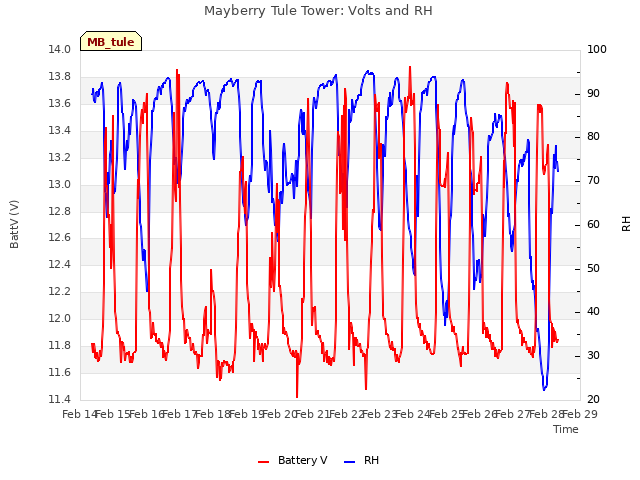Click the MB_tule annotation label
This screenshot has height=480, width=640.
tap(111, 42)
